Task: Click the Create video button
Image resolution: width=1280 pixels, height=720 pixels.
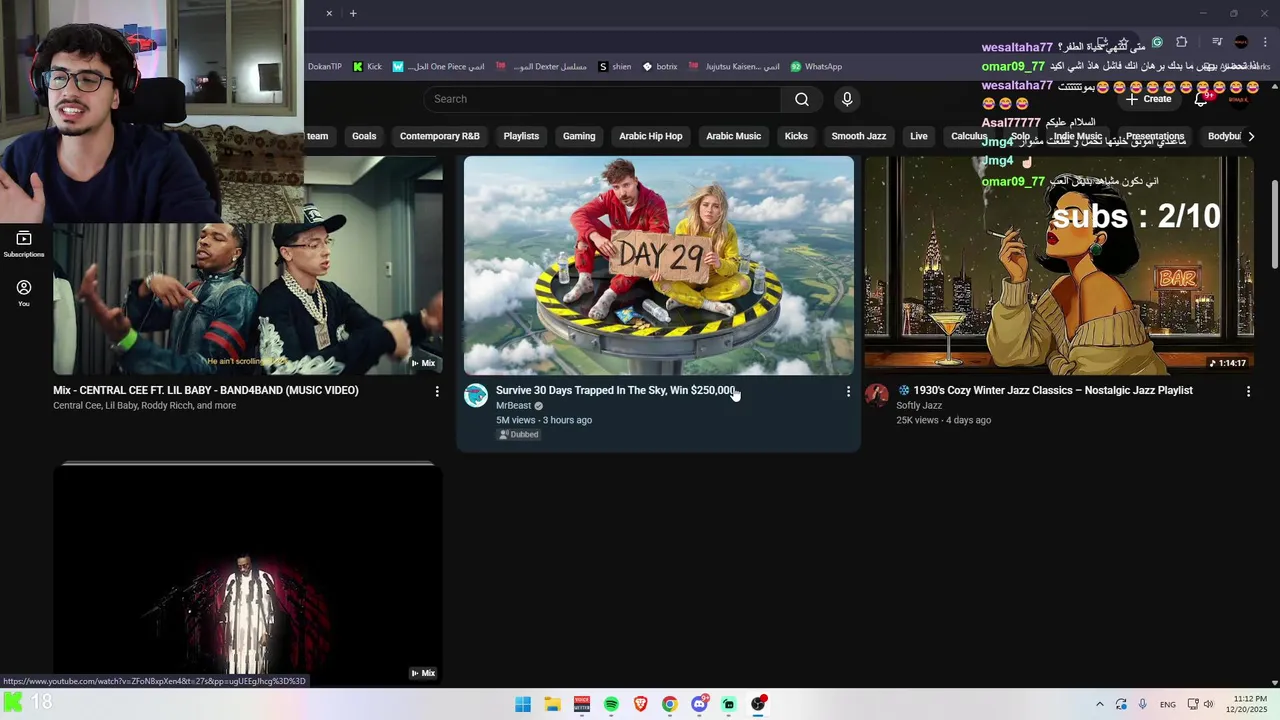Action: [x=1148, y=99]
